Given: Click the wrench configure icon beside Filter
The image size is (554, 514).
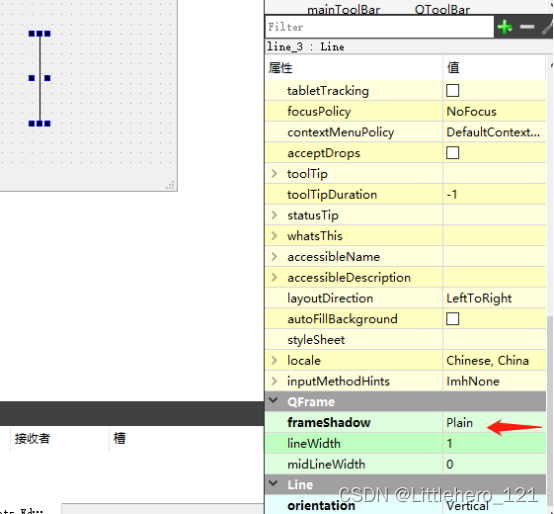Looking at the screenshot, I should point(548,27).
